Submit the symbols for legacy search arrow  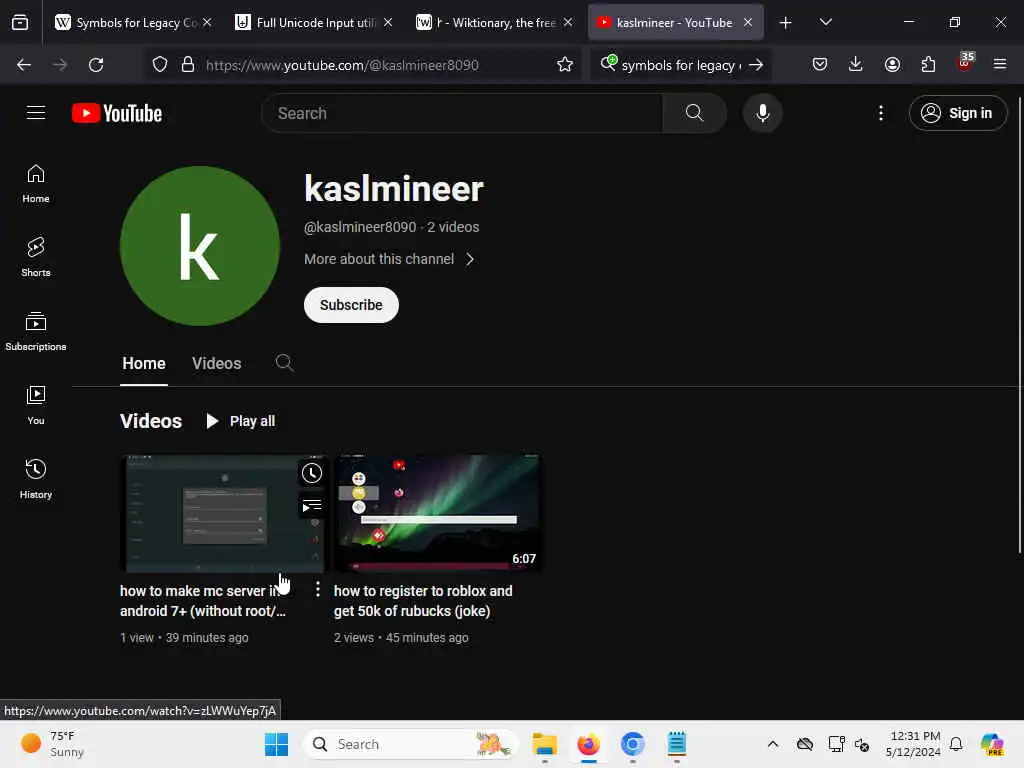click(x=756, y=65)
